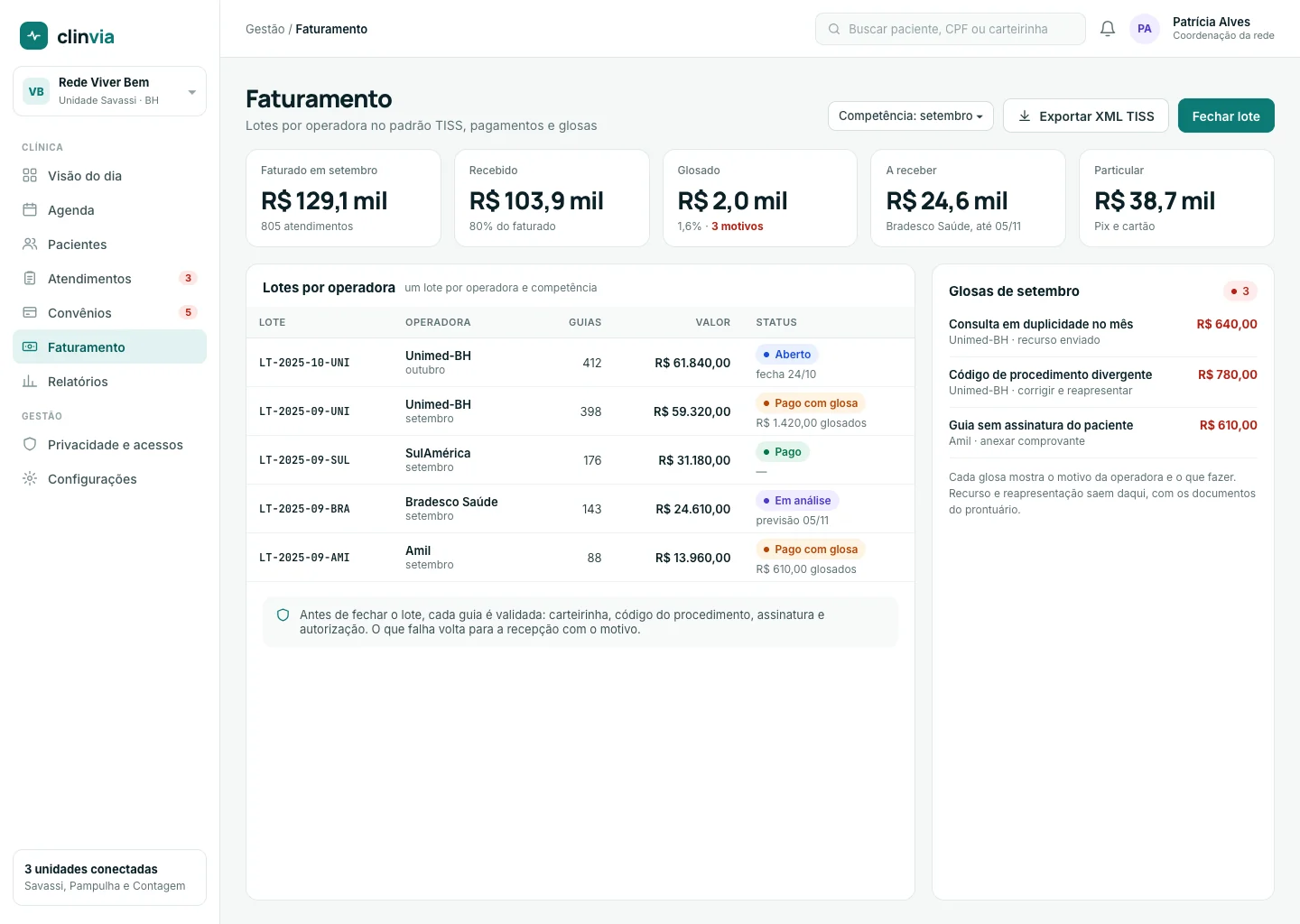Select Convênios in the sidebar
Viewport: 1300px width, 924px height.
pos(109,313)
